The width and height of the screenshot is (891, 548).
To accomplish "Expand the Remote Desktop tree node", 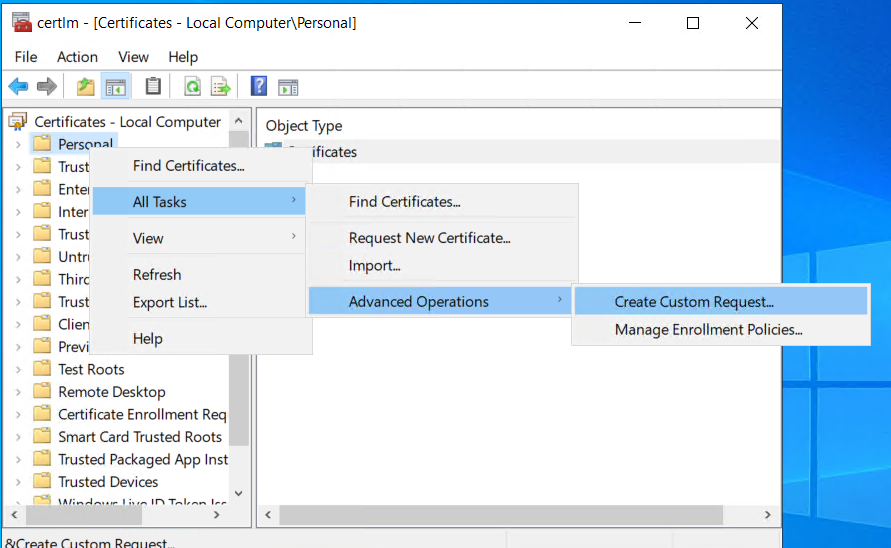I will click(x=18, y=392).
